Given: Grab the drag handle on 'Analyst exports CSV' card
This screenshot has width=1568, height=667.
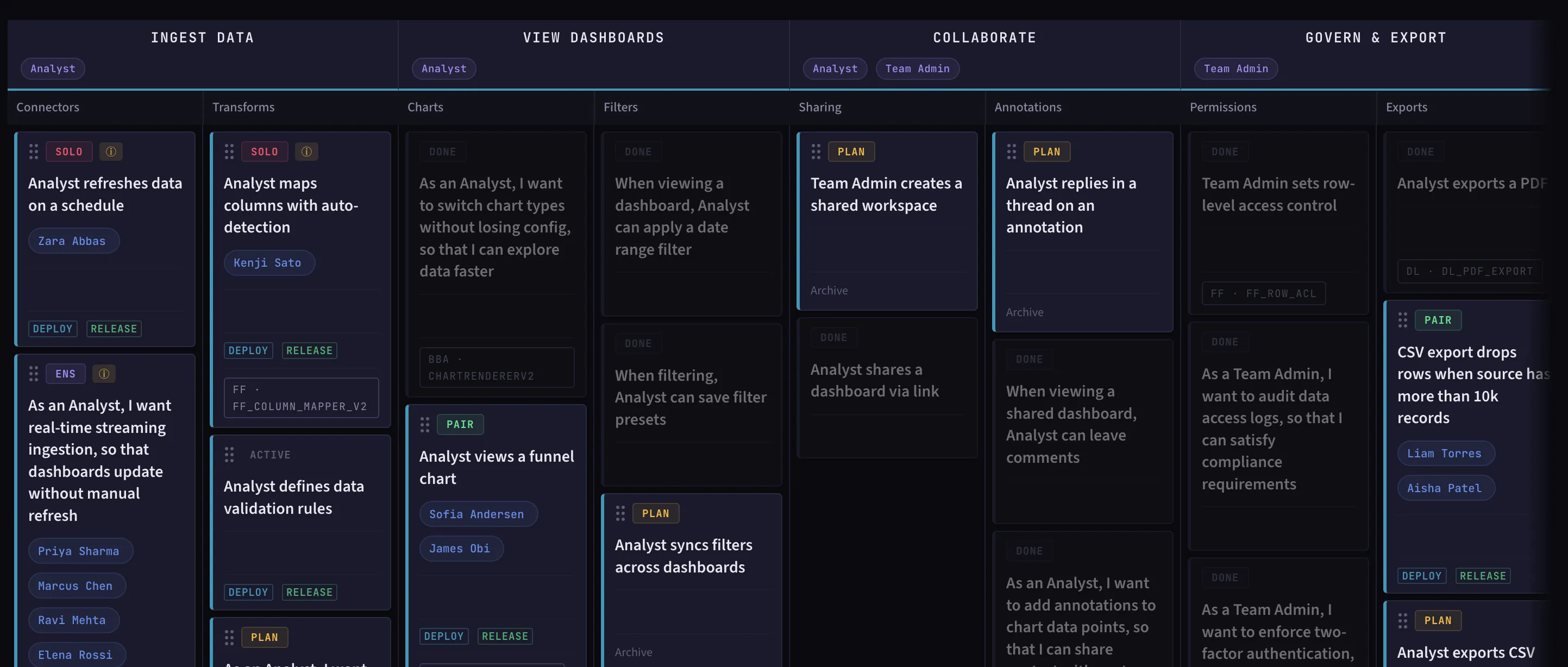Looking at the screenshot, I should coord(1402,621).
